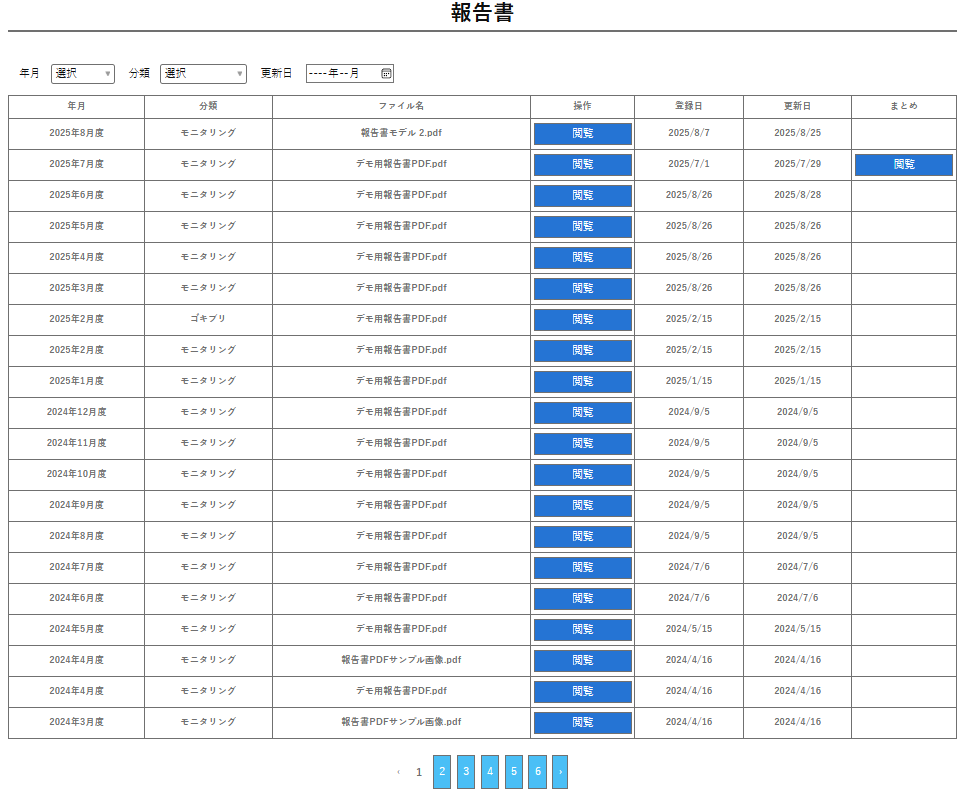View the 報告書モデル 2.pdf report
The width and height of the screenshot is (963, 791).
tap(582, 134)
